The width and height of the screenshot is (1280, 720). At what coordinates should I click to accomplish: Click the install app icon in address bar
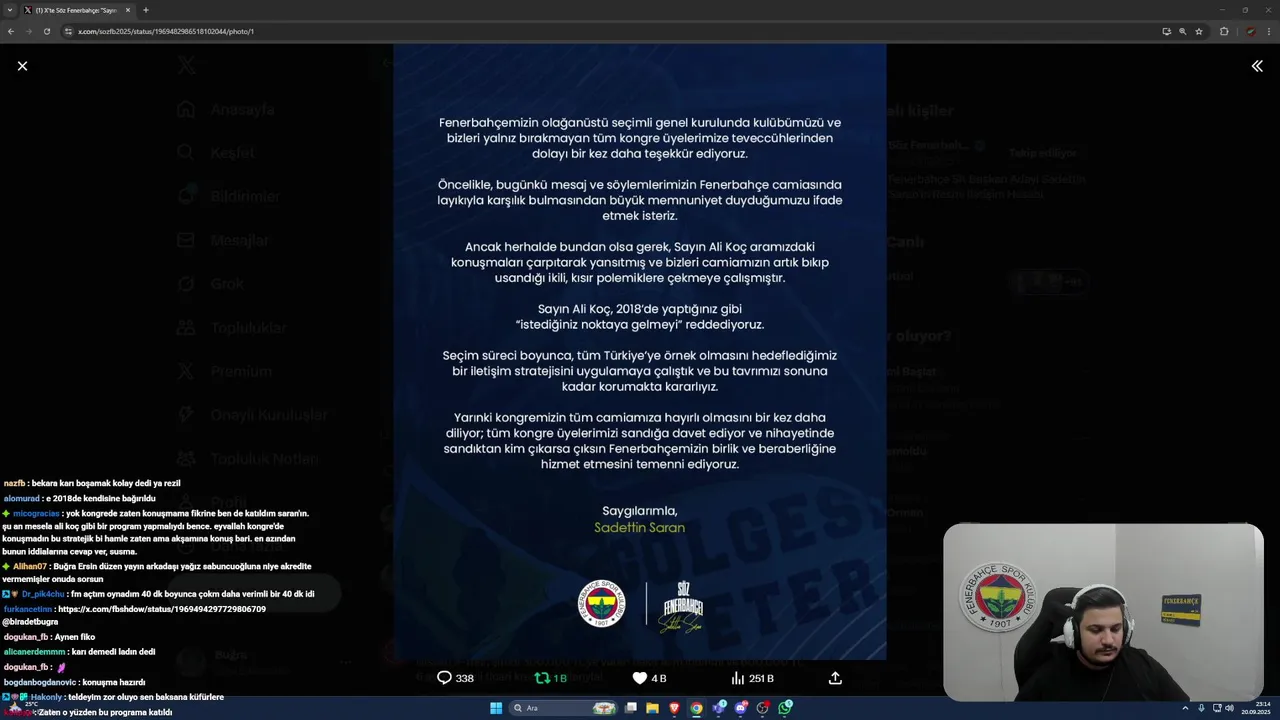1166,31
